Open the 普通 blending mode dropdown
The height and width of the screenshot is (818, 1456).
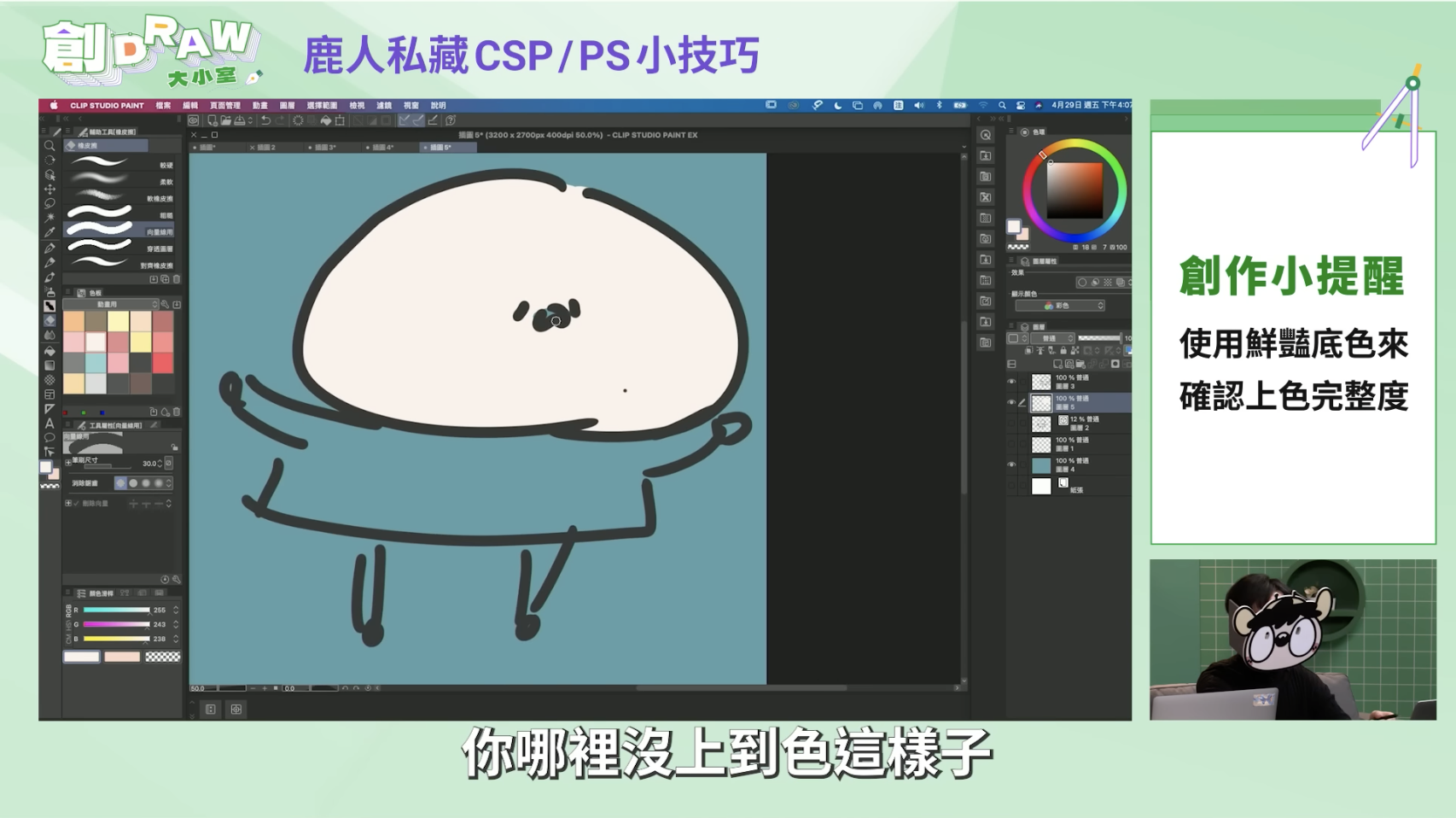pyautogui.click(x=1051, y=338)
